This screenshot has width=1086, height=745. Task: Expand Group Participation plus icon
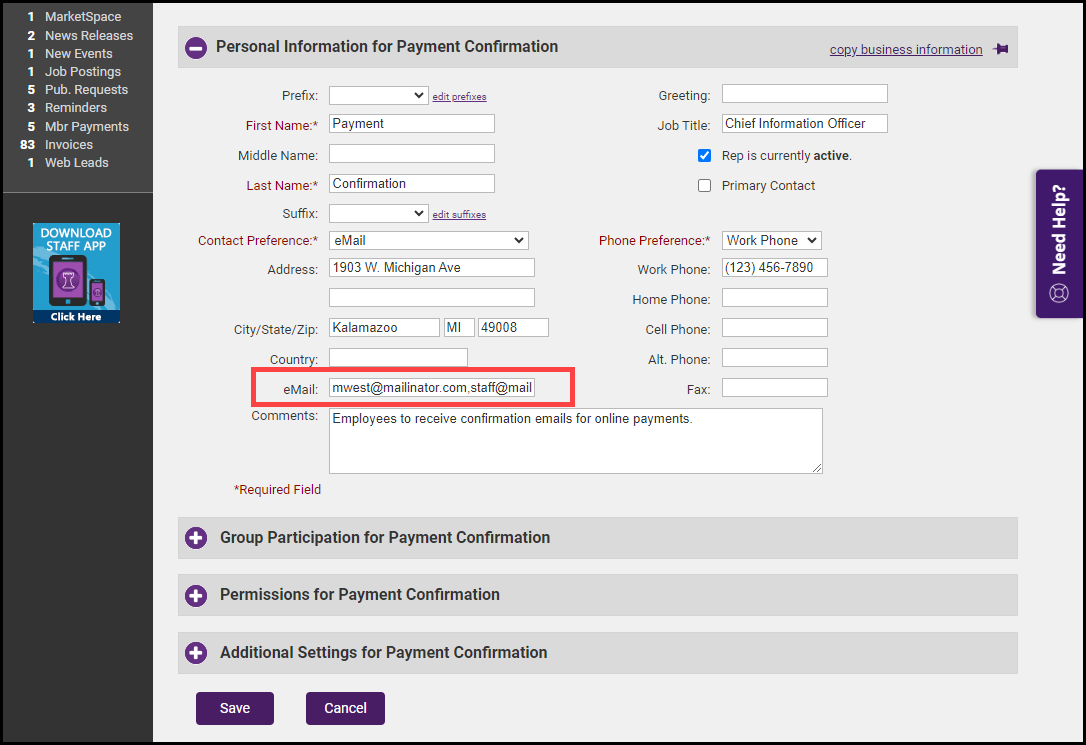[x=196, y=538]
